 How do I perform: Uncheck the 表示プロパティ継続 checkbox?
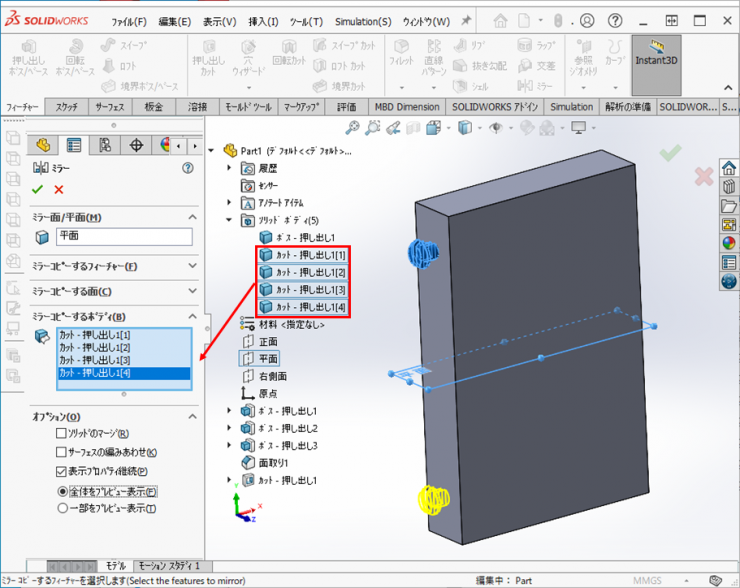(62, 471)
